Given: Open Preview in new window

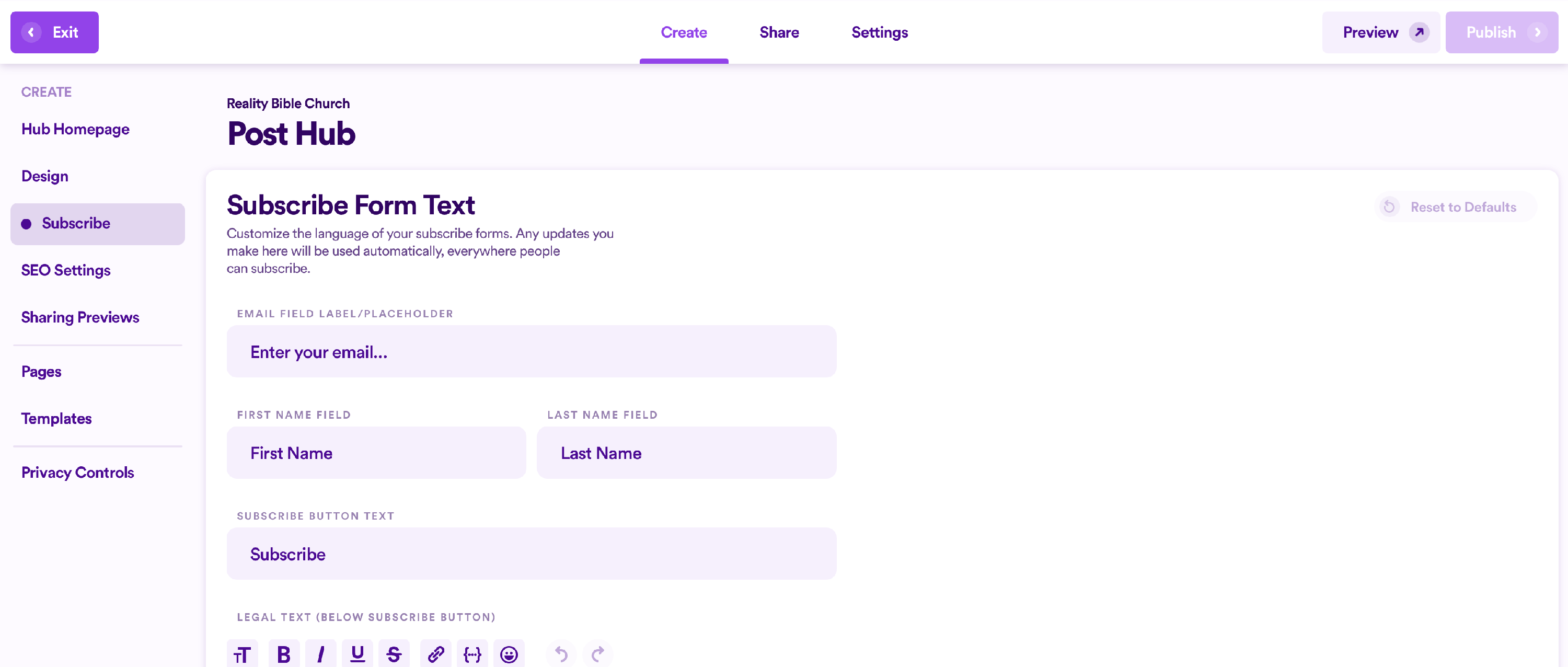Looking at the screenshot, I should point(1380,32).
